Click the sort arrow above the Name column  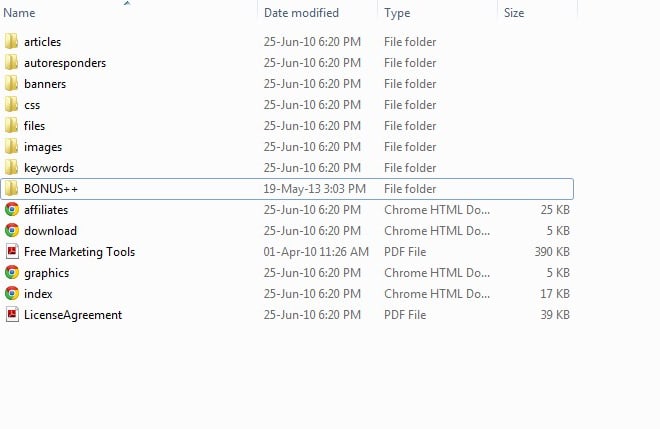coord(127,3)
